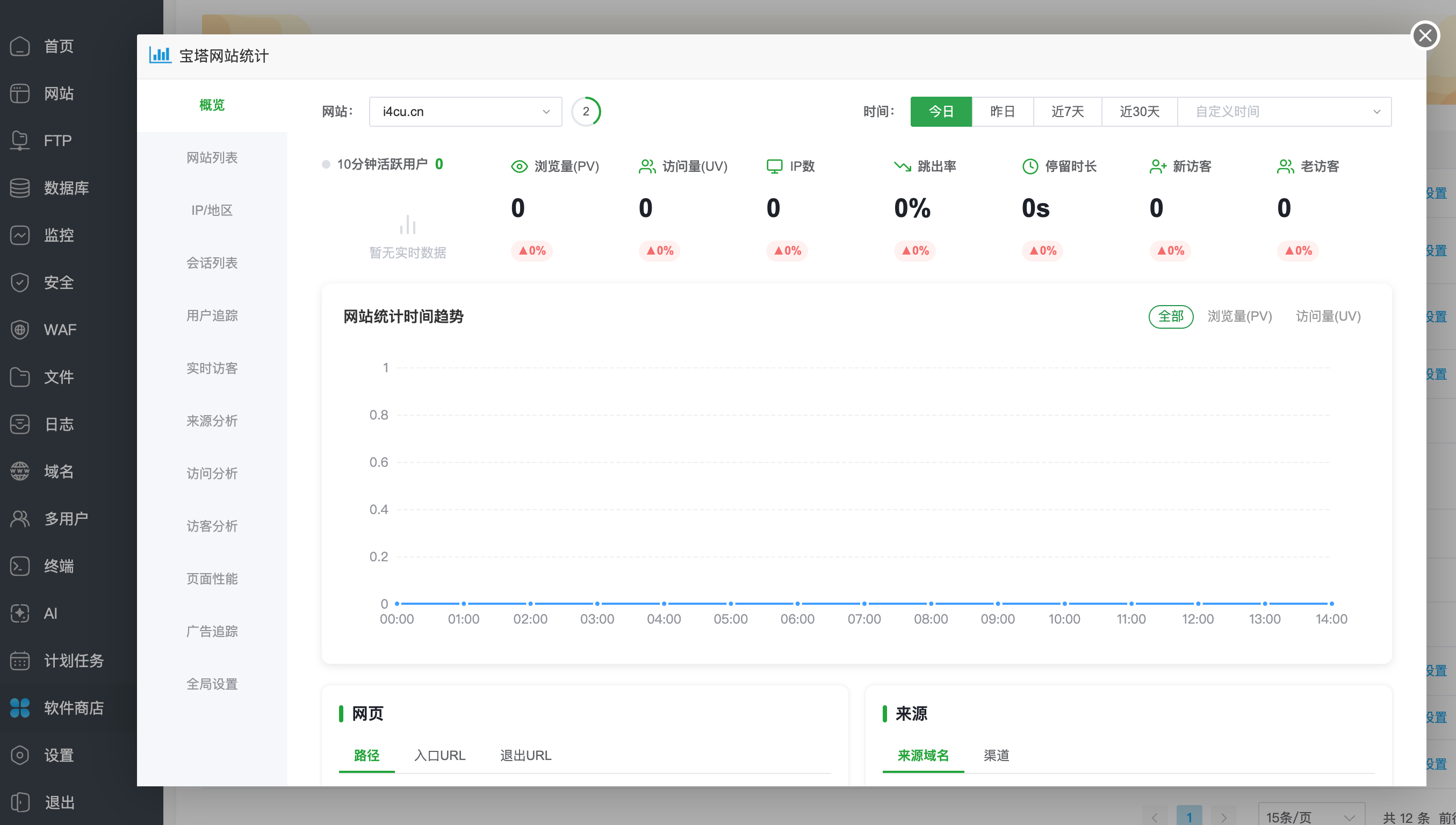Switch to 退出URL tab

tap(525, 755)
